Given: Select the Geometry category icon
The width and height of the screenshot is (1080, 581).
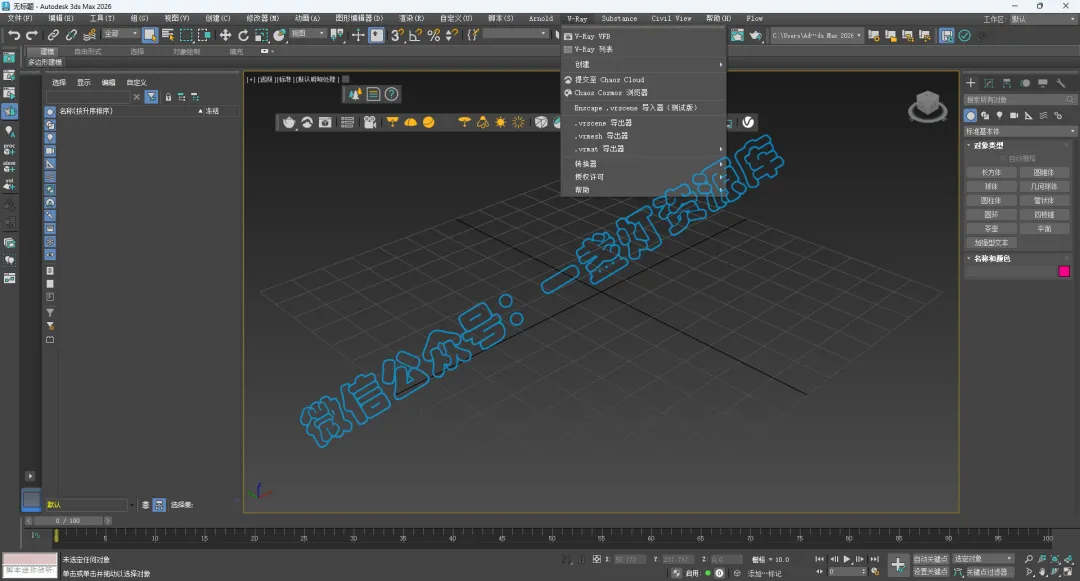Looking at the screenshot, I should (970, 116).
